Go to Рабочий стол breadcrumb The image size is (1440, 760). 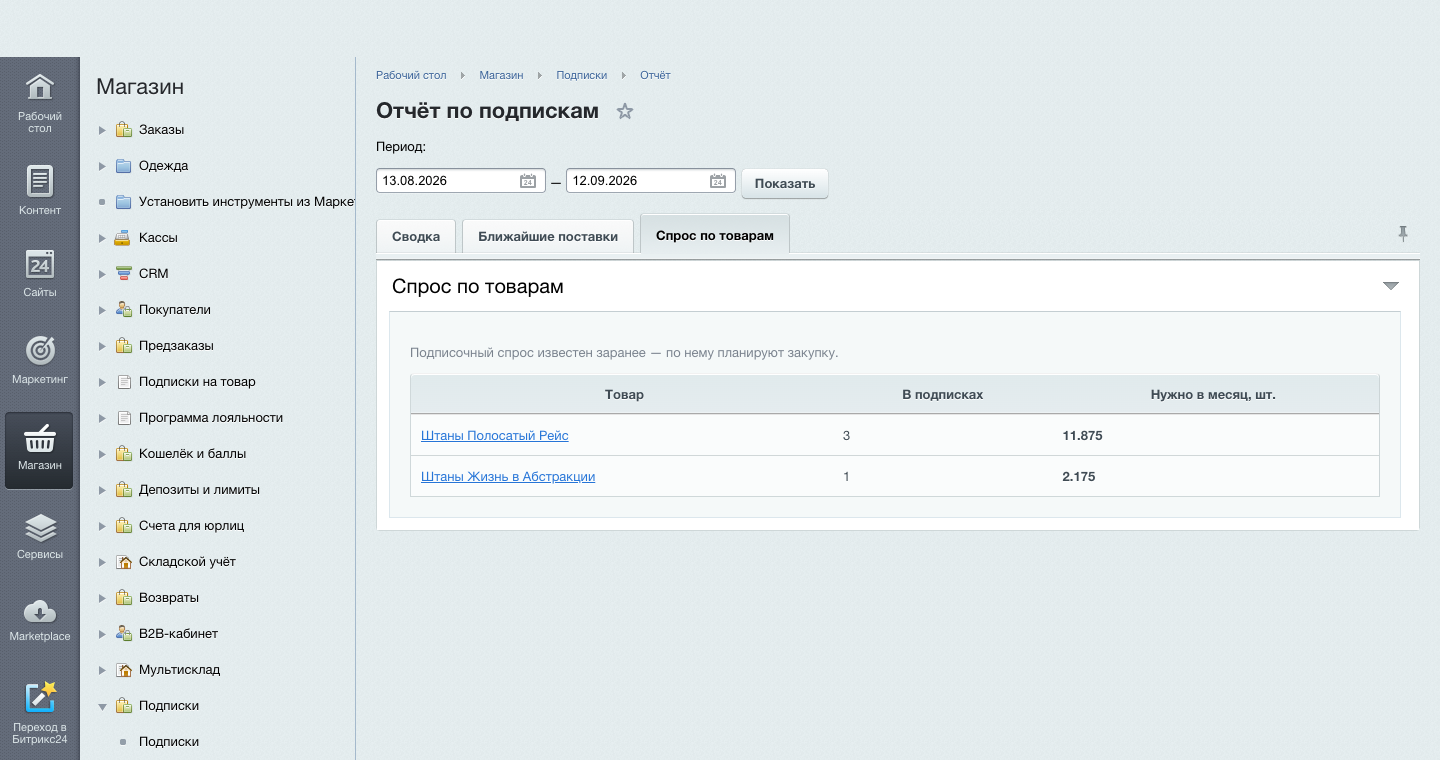tap(411, 75)
